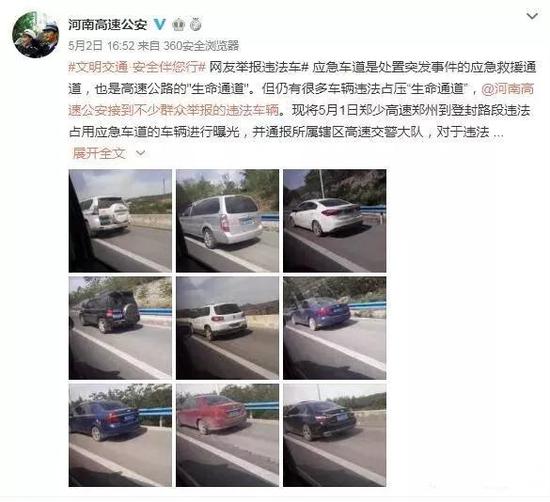Open the post options chevron menu
Viewport: 550px width, 502px height.
click(x=532, y=16)
